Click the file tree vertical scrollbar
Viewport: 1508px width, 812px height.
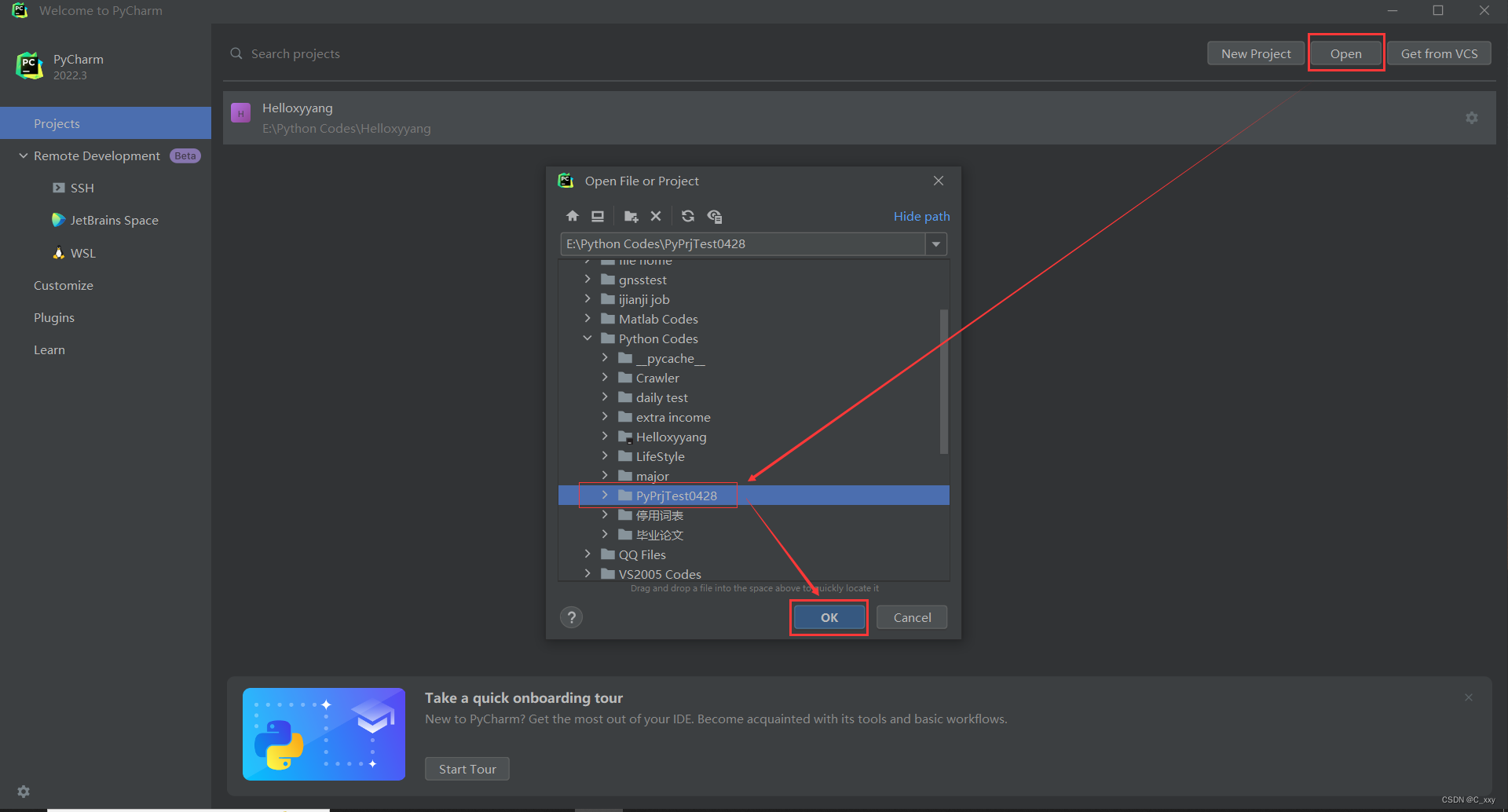[x=943, y=382]
